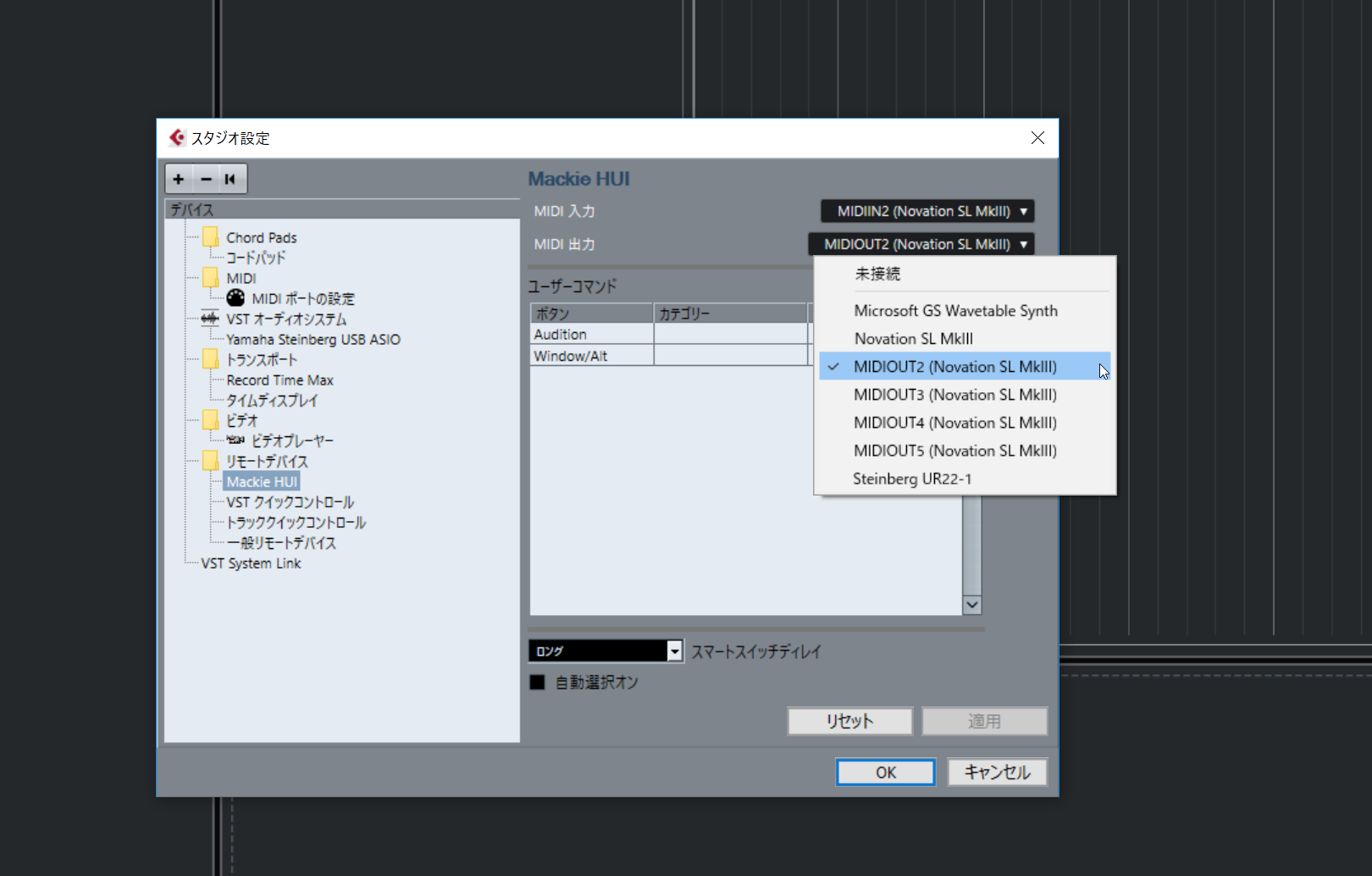Click the 適用 button
This screenshot has height=876, width=1372.
click(984, 721)
